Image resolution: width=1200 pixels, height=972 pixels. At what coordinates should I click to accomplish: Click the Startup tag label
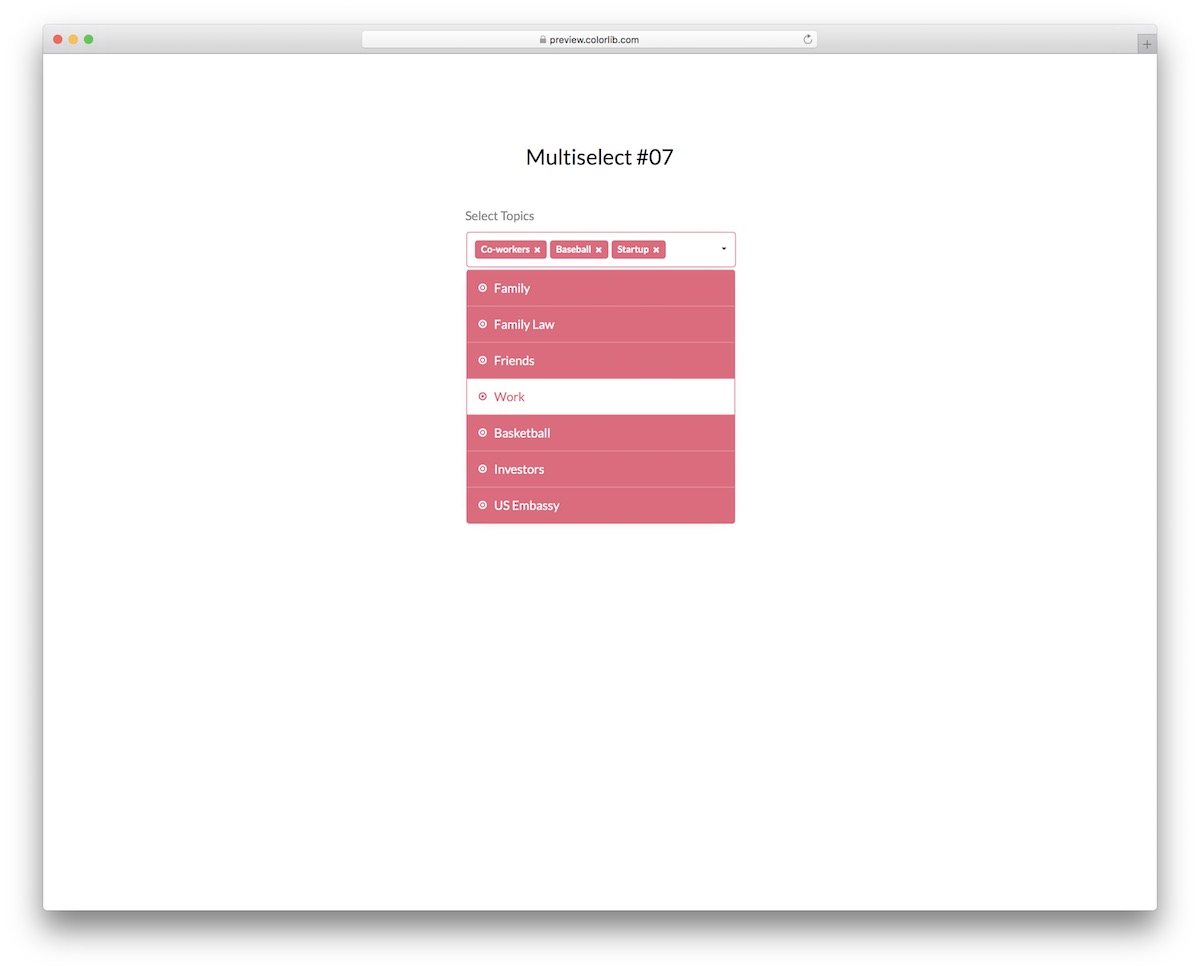click(633, 249)
